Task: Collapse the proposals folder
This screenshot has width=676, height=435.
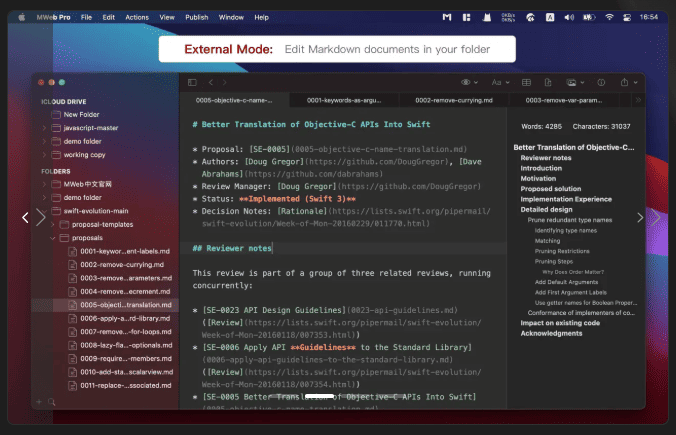Action: coord(53,238)
